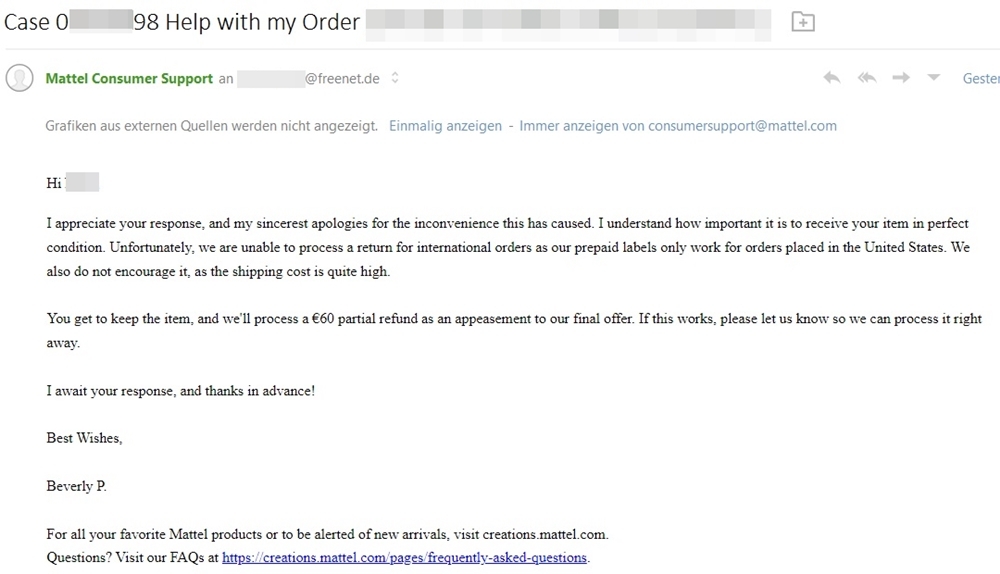Expand recipient details via up-down arrows
This screenshot has width=1000, height=574.
tap(395, 78)
